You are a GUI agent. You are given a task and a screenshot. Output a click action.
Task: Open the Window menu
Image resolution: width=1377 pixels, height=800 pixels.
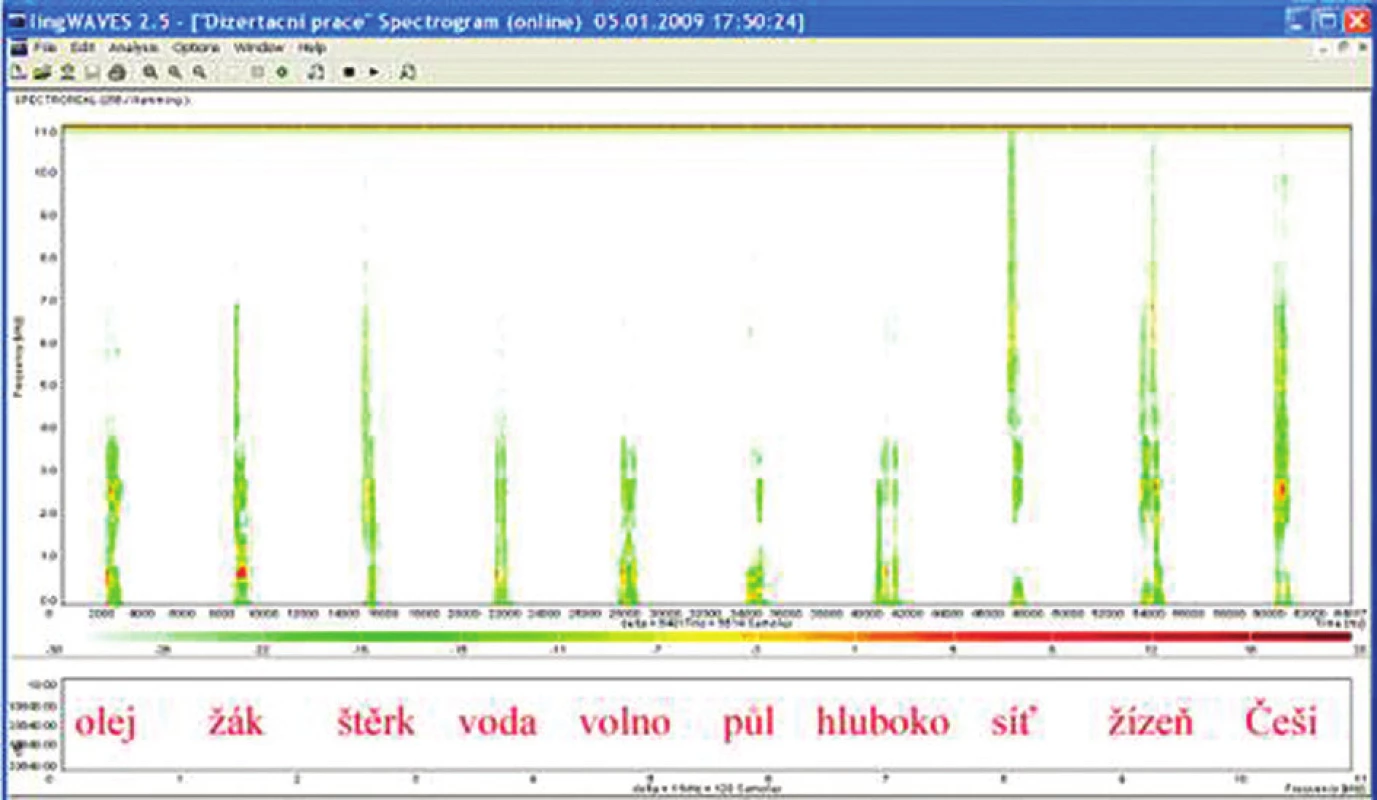coord(259,48)
